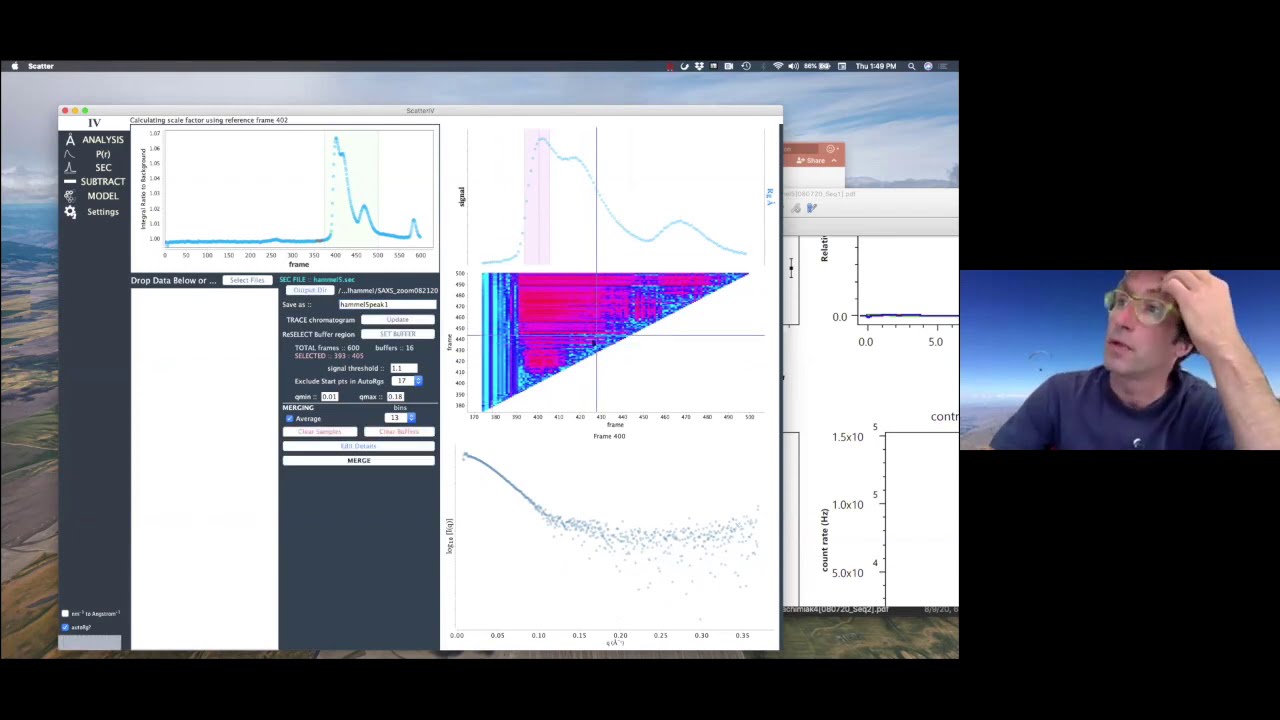Viewport: 1280px width, 720px height.
Task: Click the "Frame 400" label under the heatmap
Action: (x=609, y=437)
